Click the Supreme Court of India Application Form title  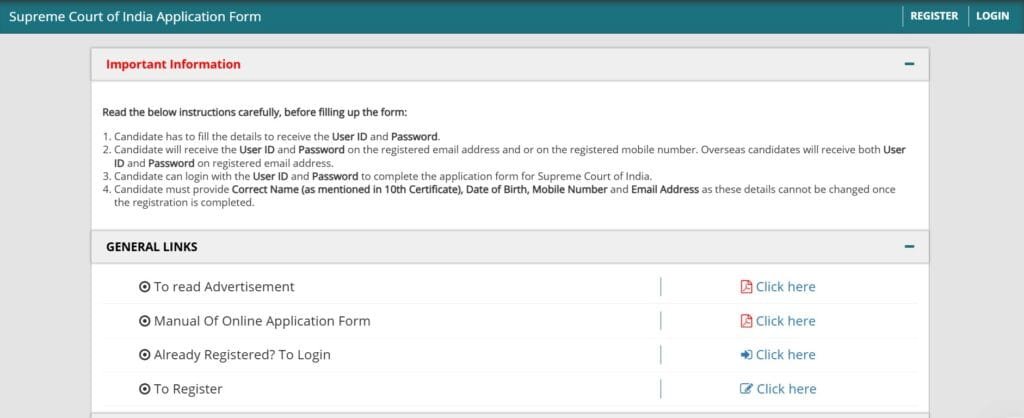coord(135,16)
